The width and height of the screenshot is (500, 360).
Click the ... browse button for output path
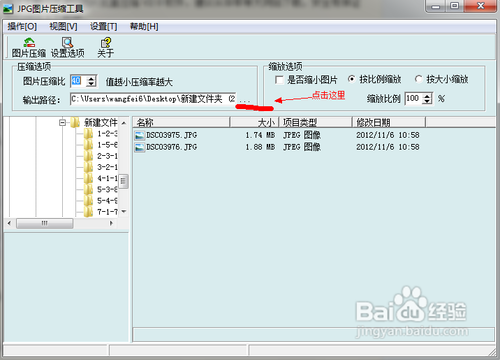(x=245, y=99)
